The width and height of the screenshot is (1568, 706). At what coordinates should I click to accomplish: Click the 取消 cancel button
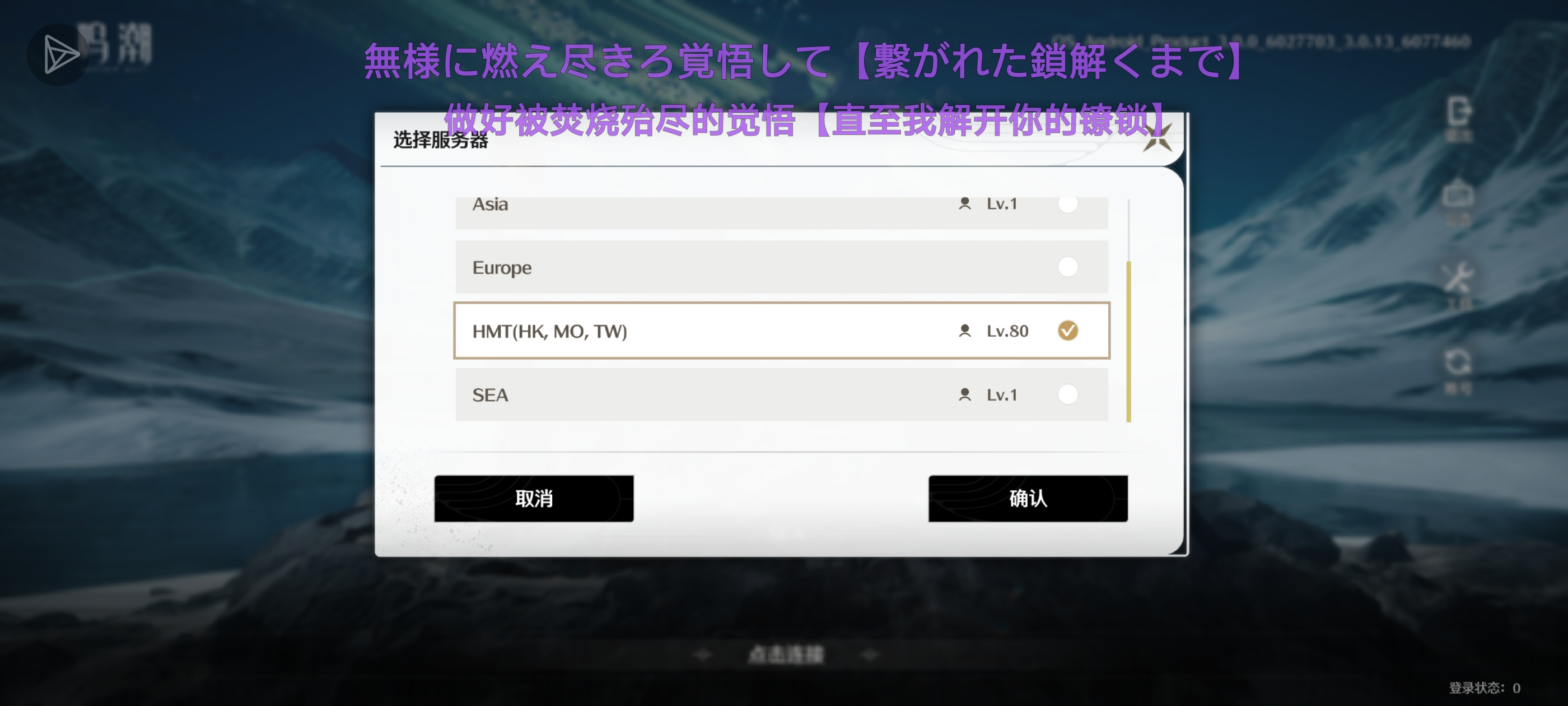(x=534, y=498)
